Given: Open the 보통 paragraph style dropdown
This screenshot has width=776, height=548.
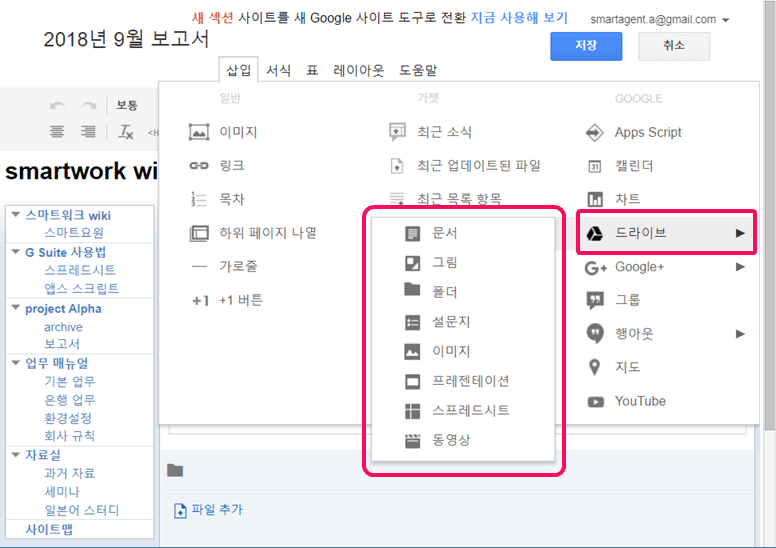Looking at the screenshot, I should click(127, 105).
